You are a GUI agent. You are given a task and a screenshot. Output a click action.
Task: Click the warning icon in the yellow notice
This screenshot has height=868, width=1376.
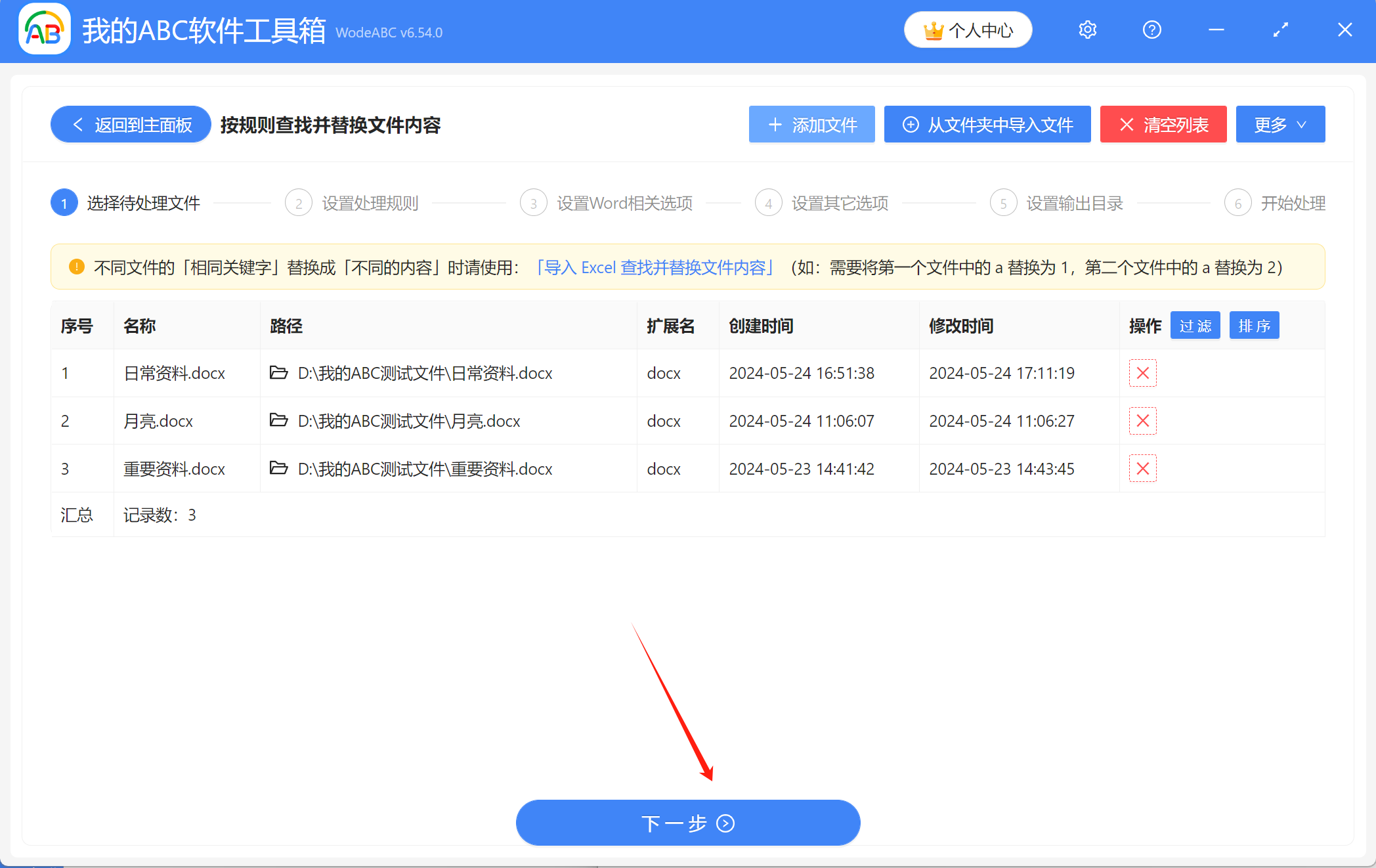click(x=77, y=267)
